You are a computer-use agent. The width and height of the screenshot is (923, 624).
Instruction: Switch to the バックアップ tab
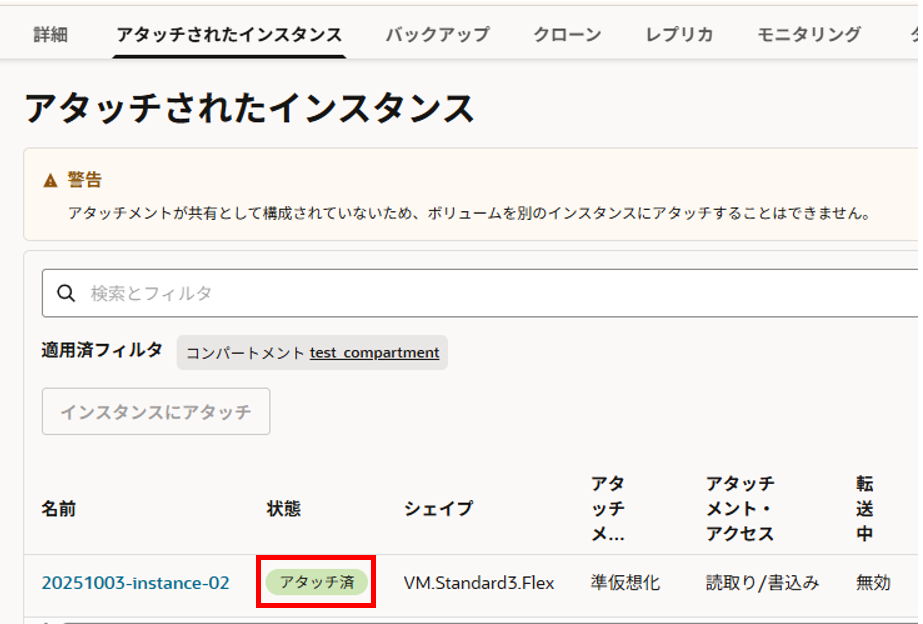click(438, 34)
